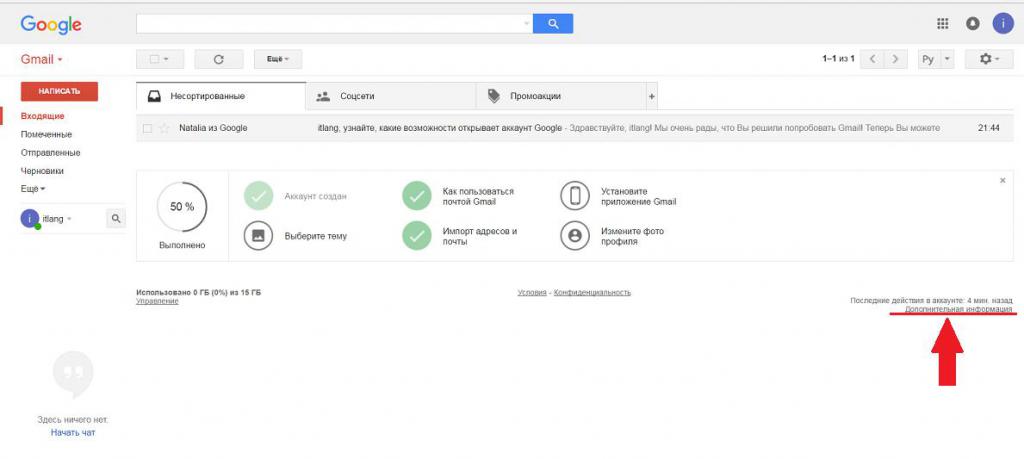Expand the Еще actions dropdown

pyautogui.click(x=278, y=59)
